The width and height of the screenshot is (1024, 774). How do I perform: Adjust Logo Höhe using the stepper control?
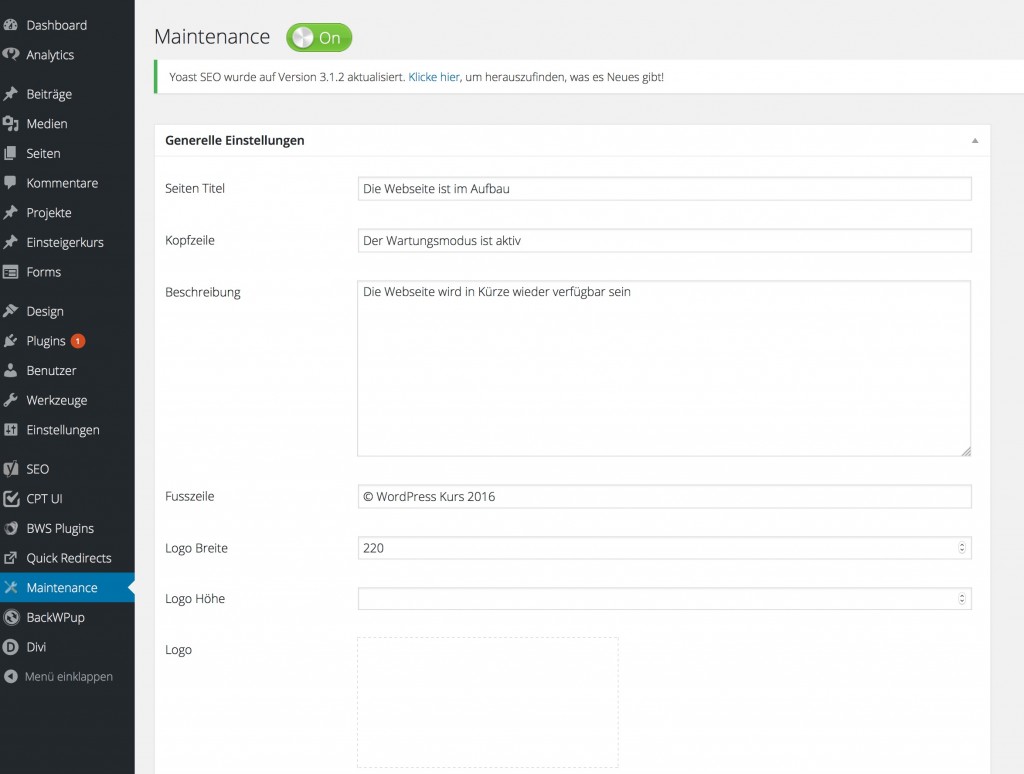coord(963,598)
